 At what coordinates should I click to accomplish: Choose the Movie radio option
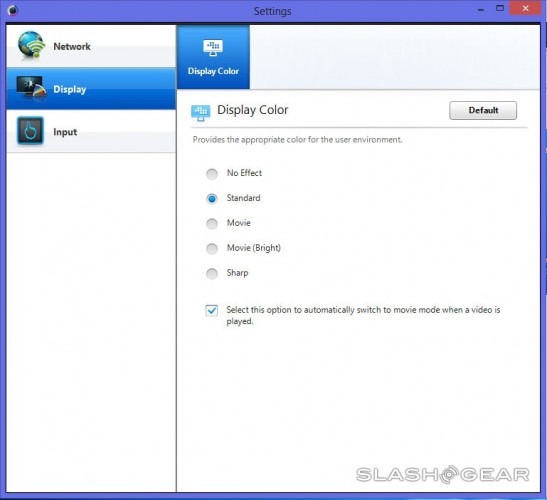212,224
